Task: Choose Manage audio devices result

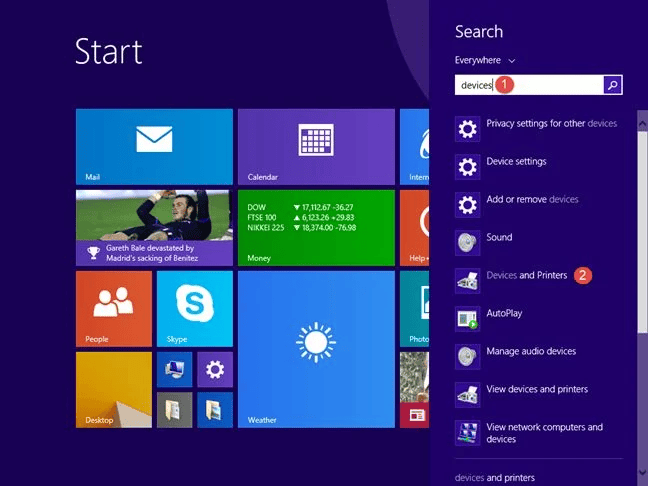Action: [531, 351]
